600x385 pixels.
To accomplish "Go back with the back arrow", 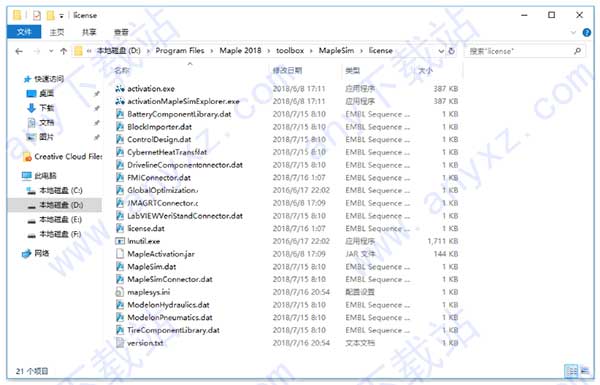I will click(19, 51).
